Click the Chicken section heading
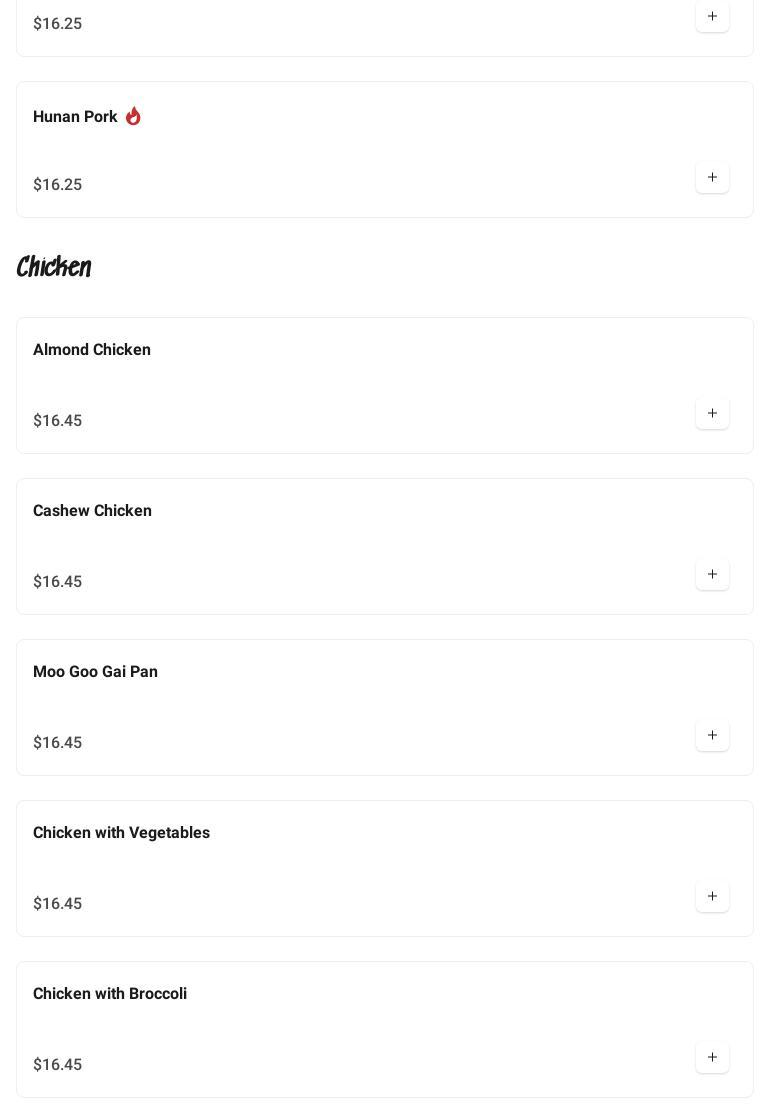 click(54, 267)
